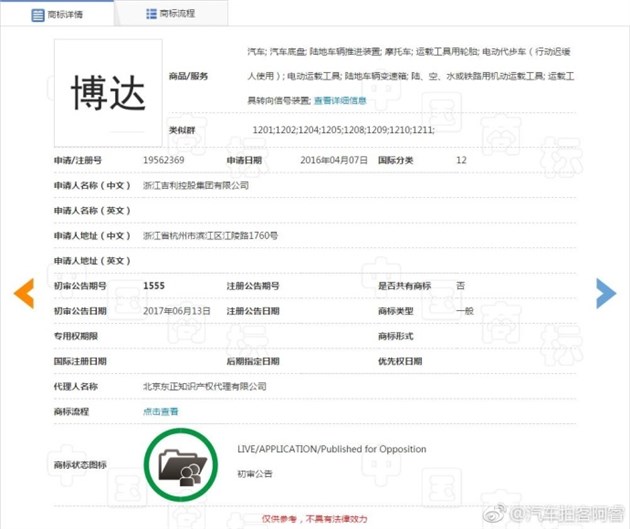Click the 初审公告期号 label

pyautogui.click(x=80, y=286)
